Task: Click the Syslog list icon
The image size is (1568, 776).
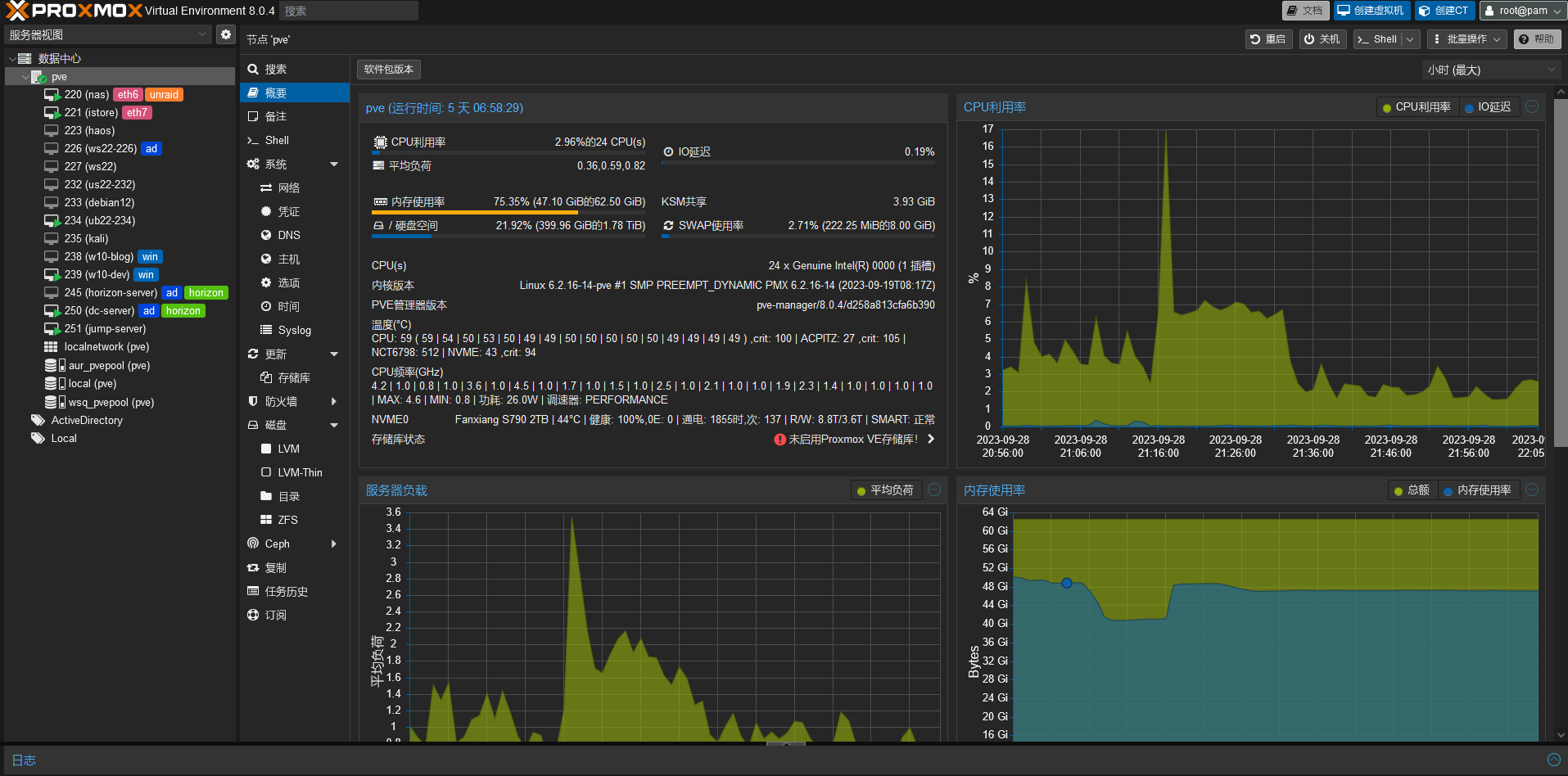Action: pyautogui.click(x=266, y=331)
